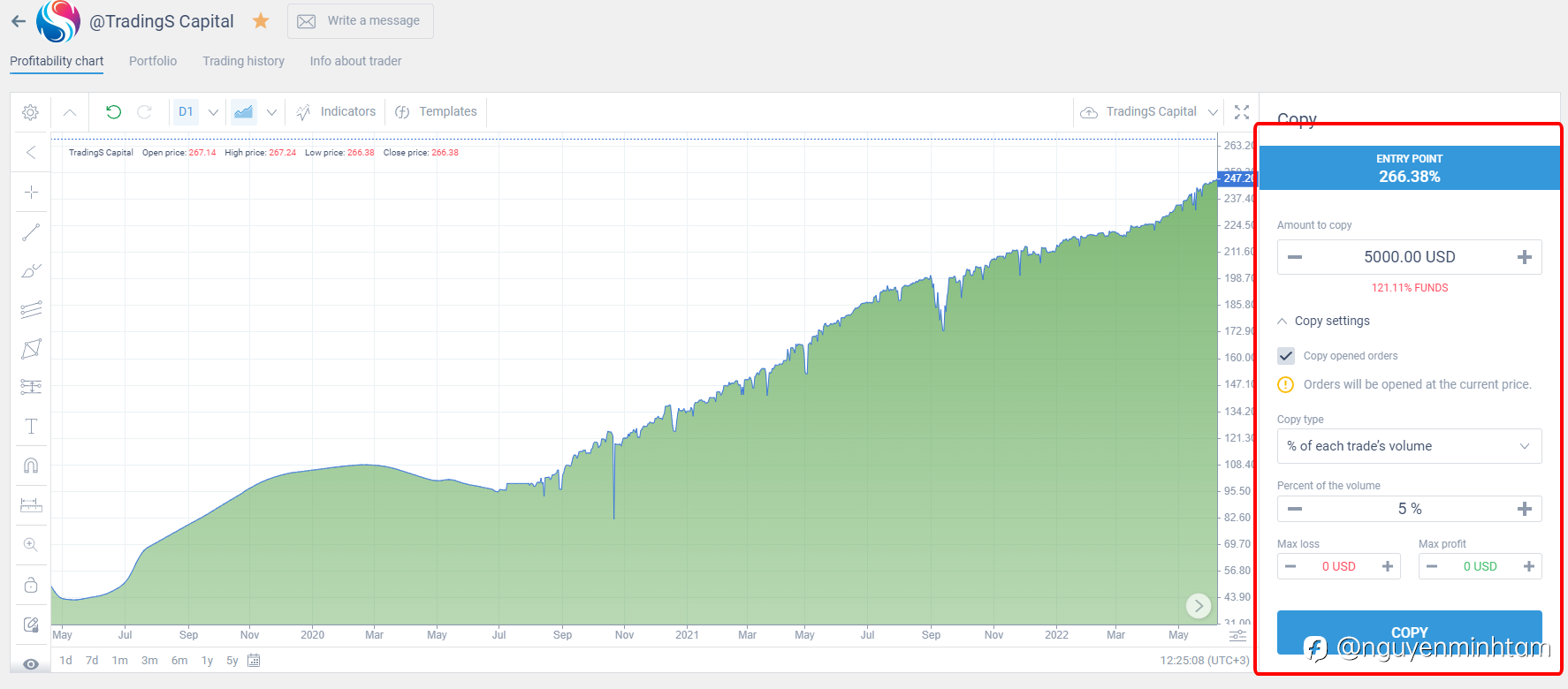Open the Info about trader tab

[355, 61]
